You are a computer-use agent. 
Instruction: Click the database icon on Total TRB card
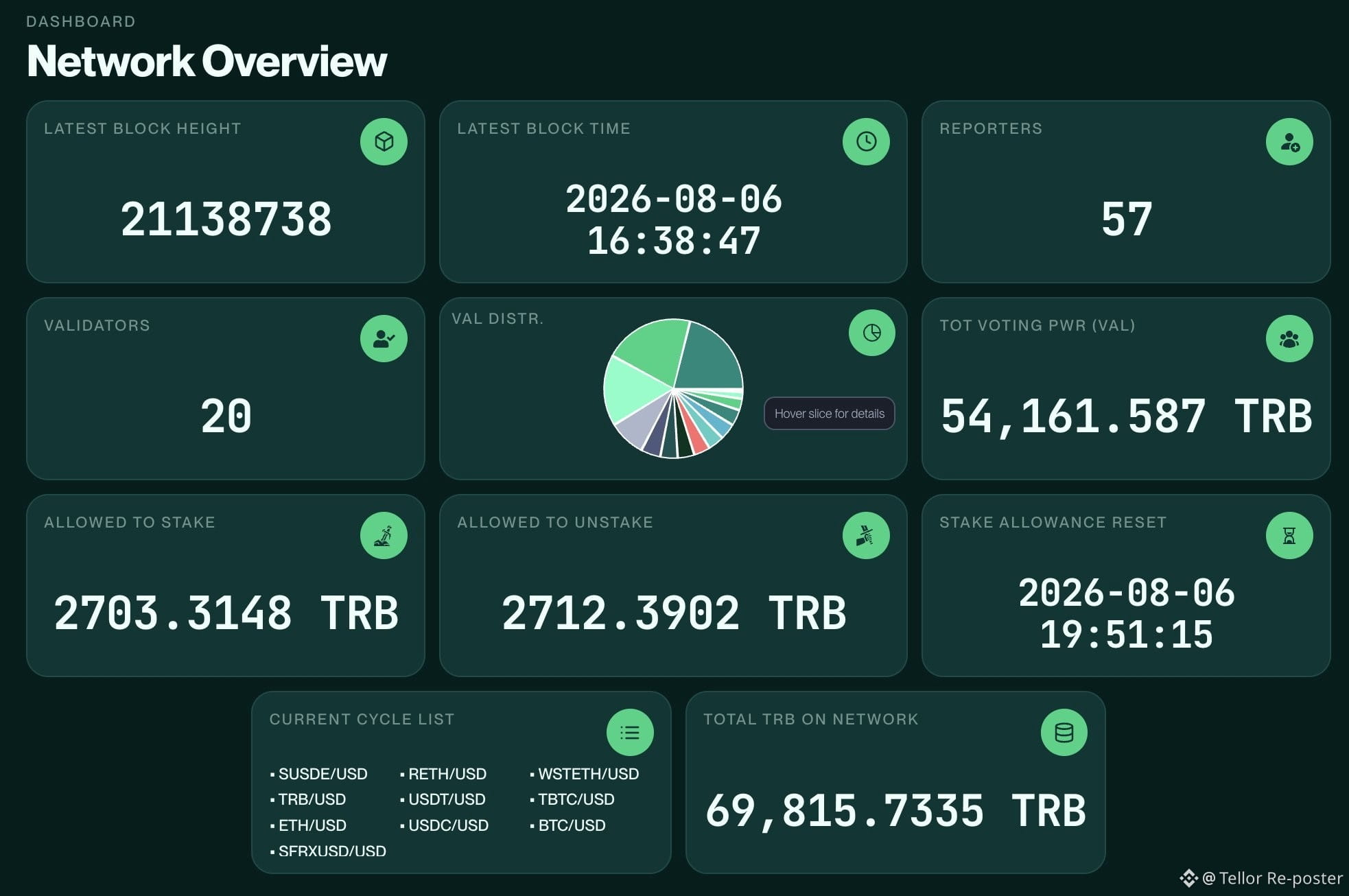pyautogui.click(x=1064, y=732)
